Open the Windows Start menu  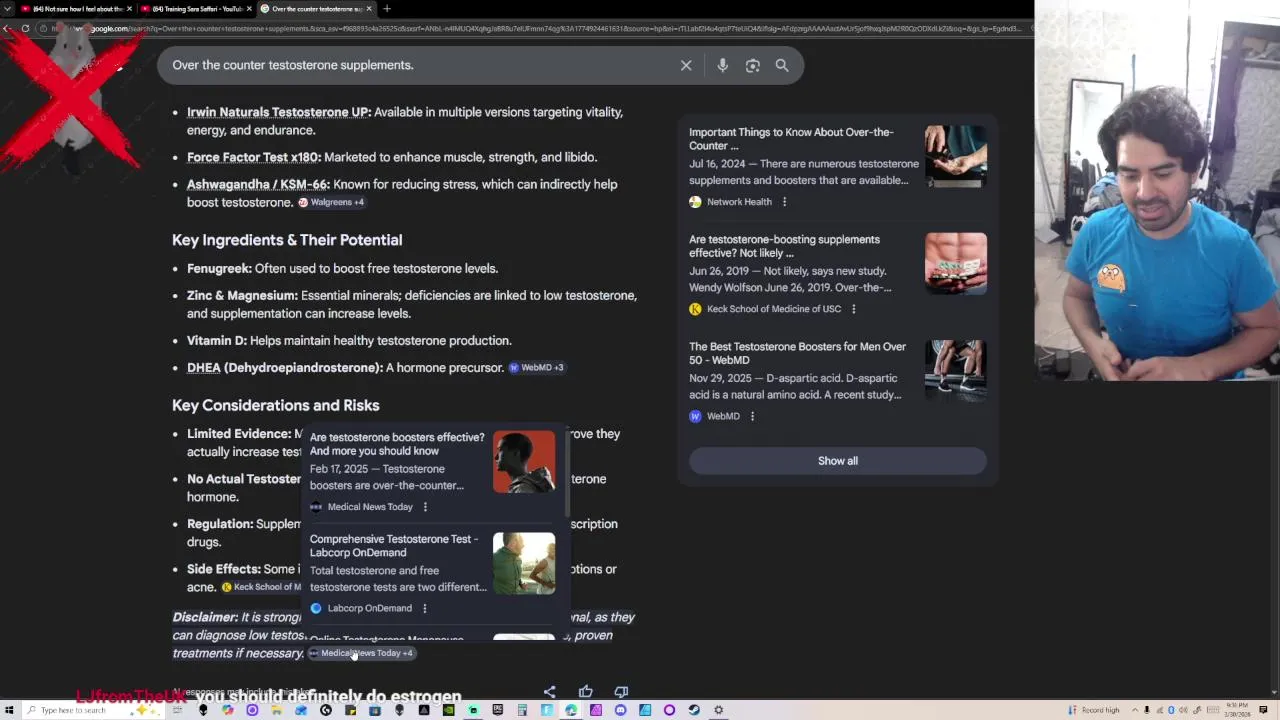[9, 710]
